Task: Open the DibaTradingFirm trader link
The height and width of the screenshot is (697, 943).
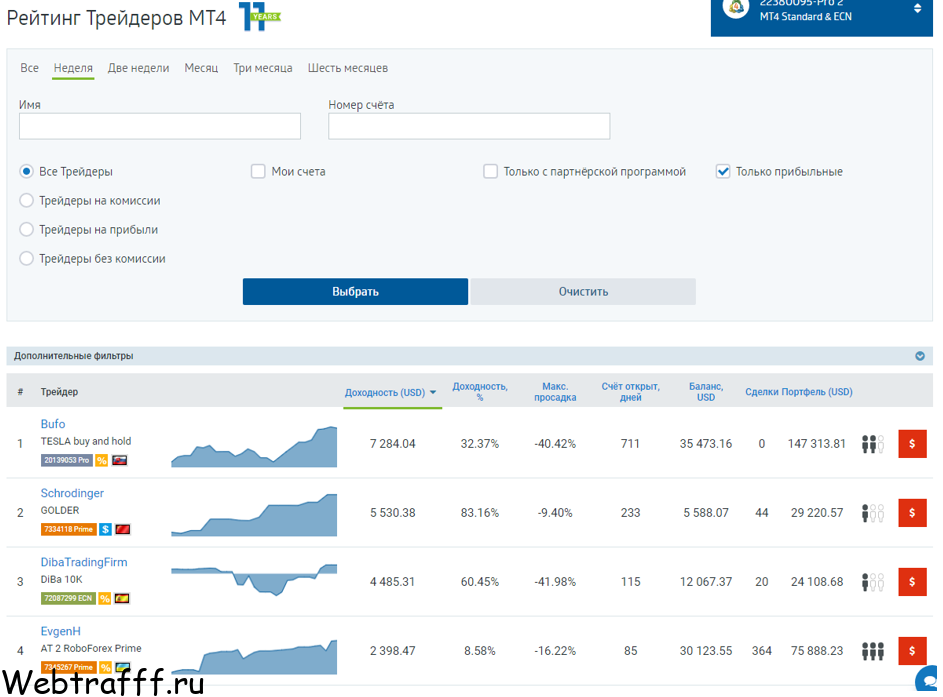Action: [x=84, y=562]
